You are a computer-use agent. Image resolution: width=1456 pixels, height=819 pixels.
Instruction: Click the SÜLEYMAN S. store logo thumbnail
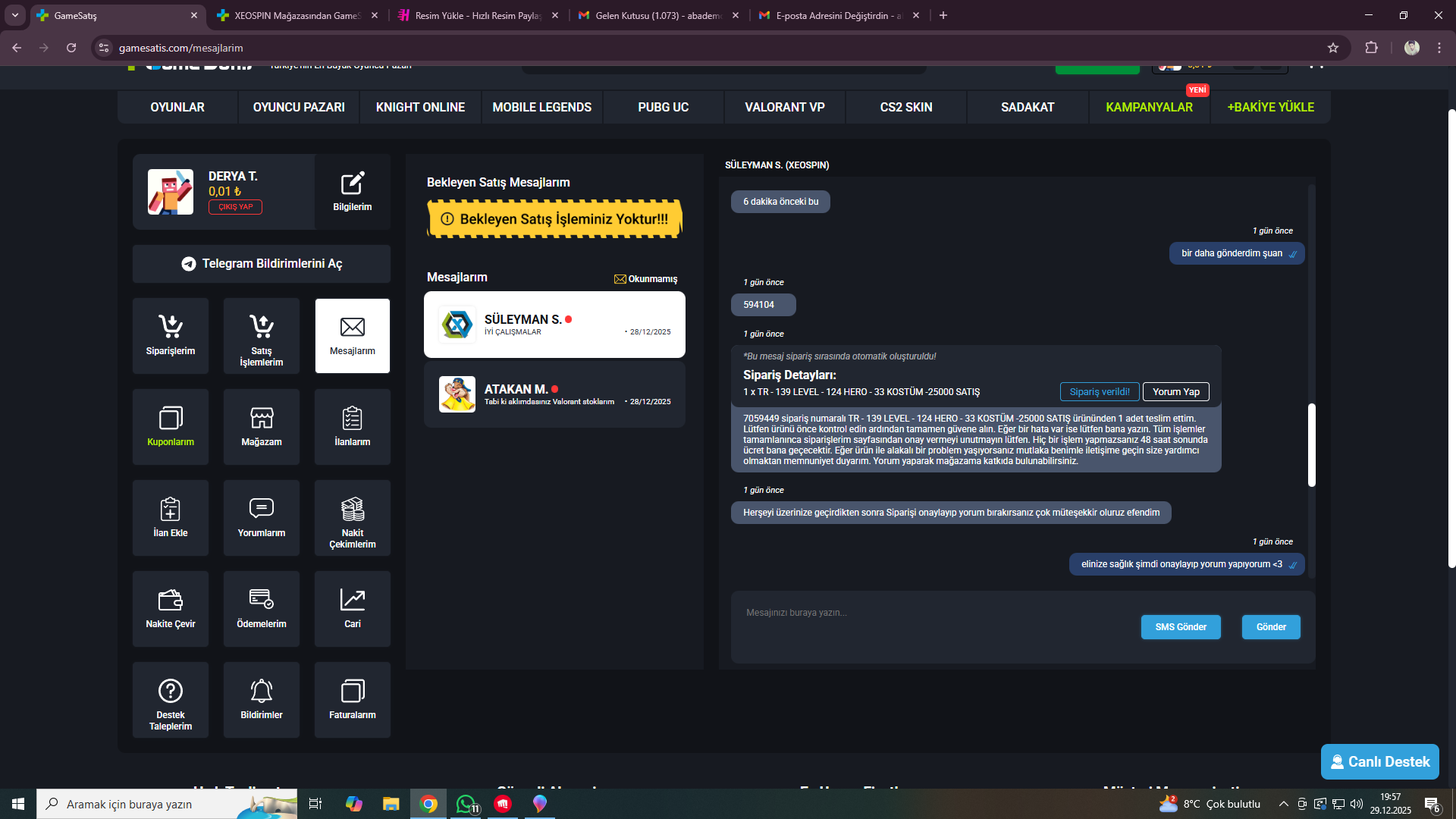click(457, 325)
